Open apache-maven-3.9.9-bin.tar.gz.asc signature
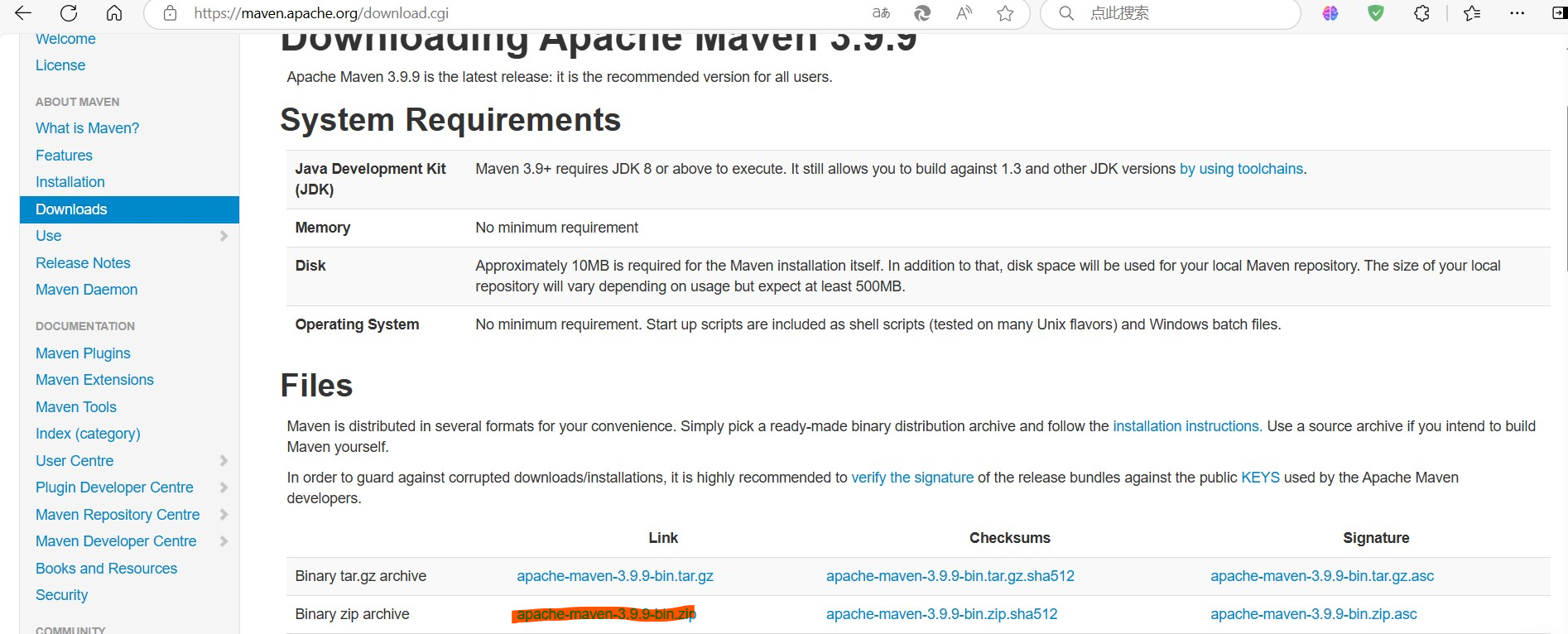 point(1322,576)
